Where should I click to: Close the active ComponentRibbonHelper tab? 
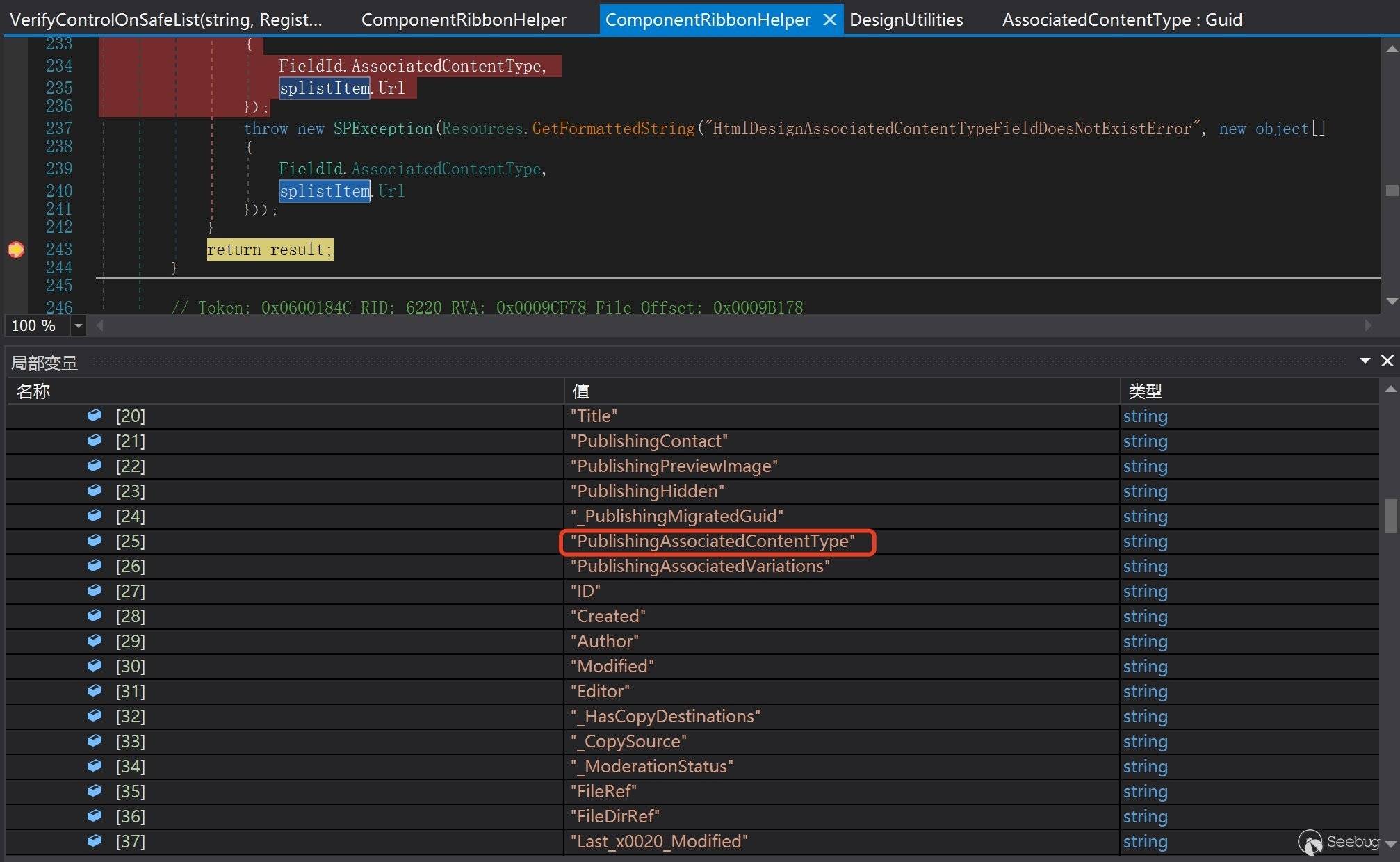click(x=829, y=19)
